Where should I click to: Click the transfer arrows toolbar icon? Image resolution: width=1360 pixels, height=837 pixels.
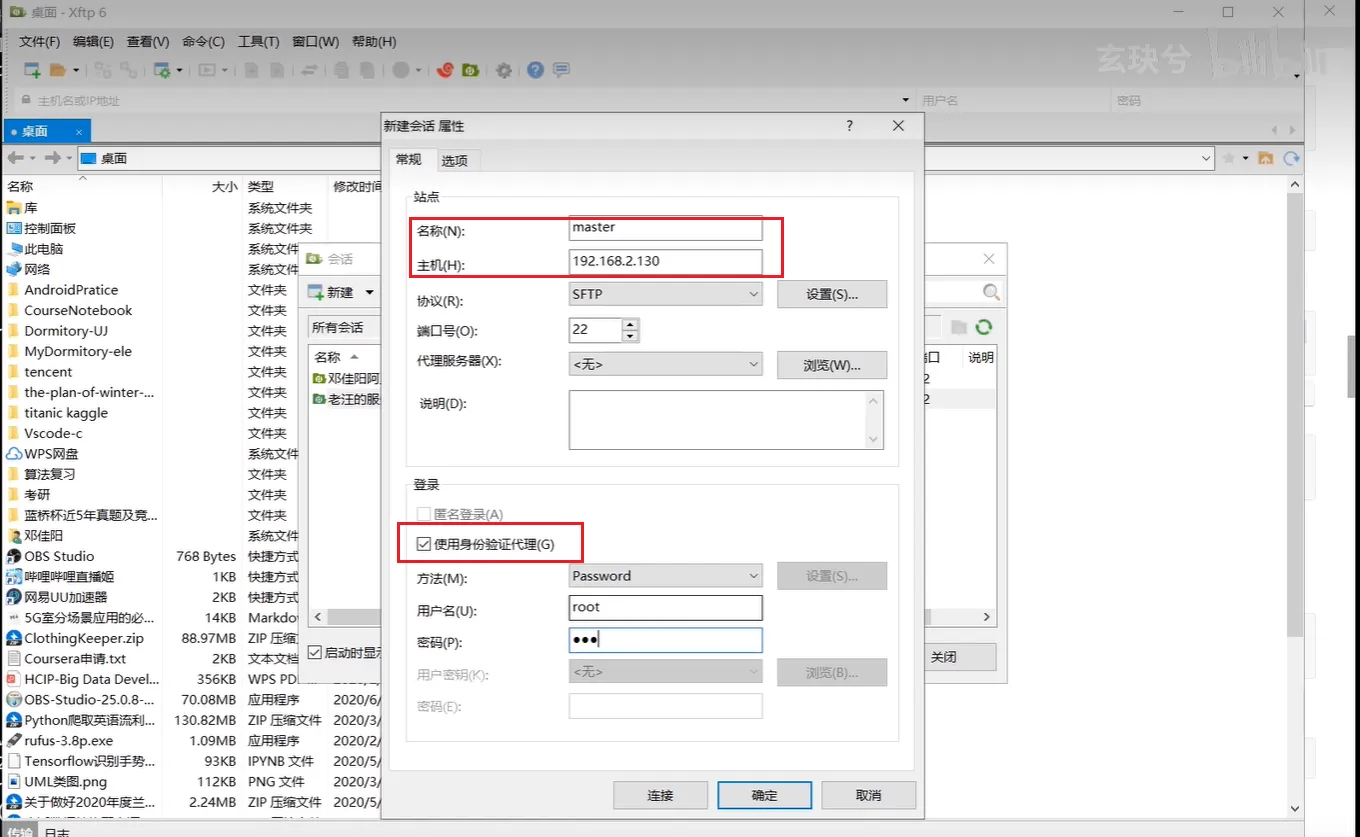(x=310, y=70)
